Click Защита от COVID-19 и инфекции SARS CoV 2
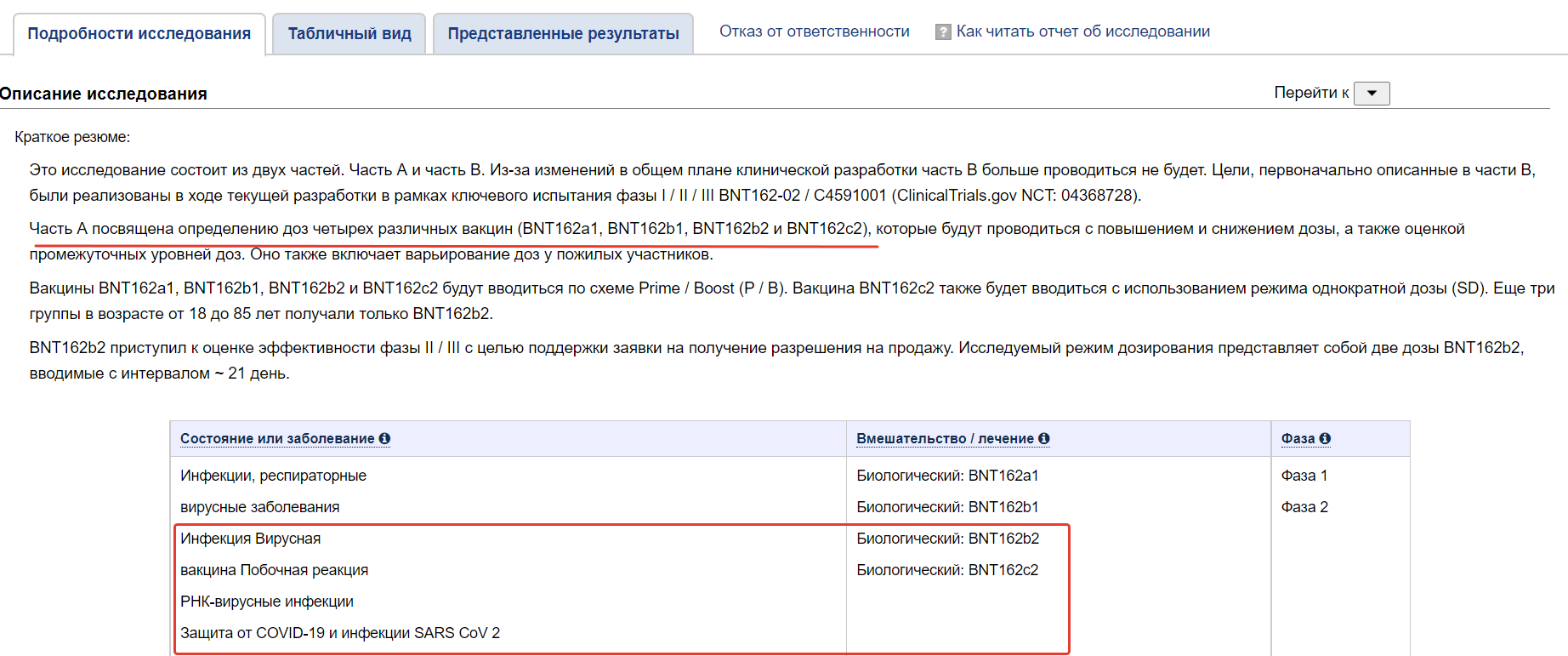This screenshot has height=656, width=1568. coord(340,633)
